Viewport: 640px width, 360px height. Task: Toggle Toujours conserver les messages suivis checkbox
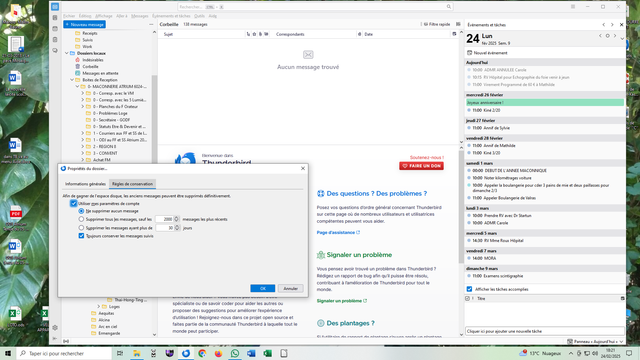(81, 236)
